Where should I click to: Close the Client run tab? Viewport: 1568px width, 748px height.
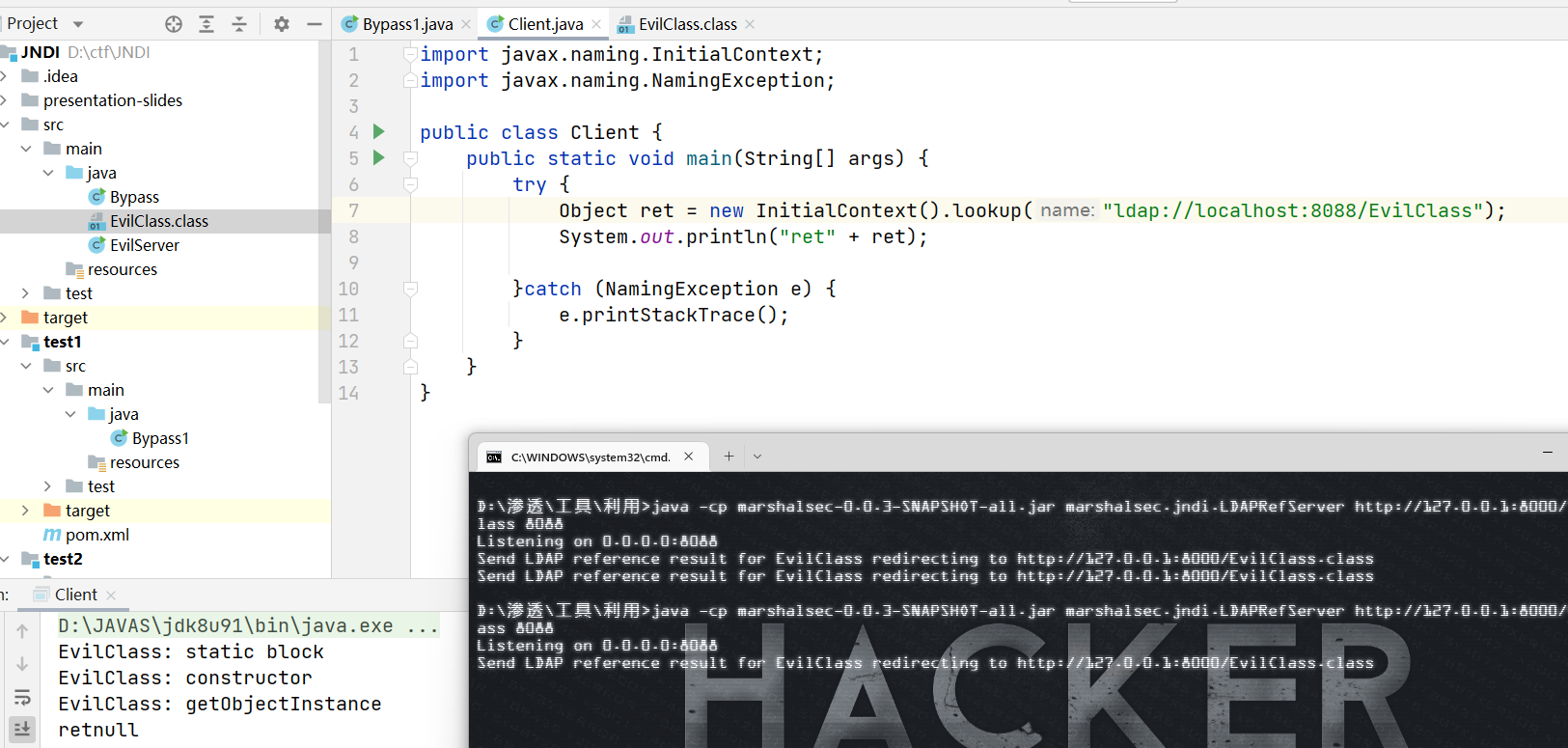111,595
